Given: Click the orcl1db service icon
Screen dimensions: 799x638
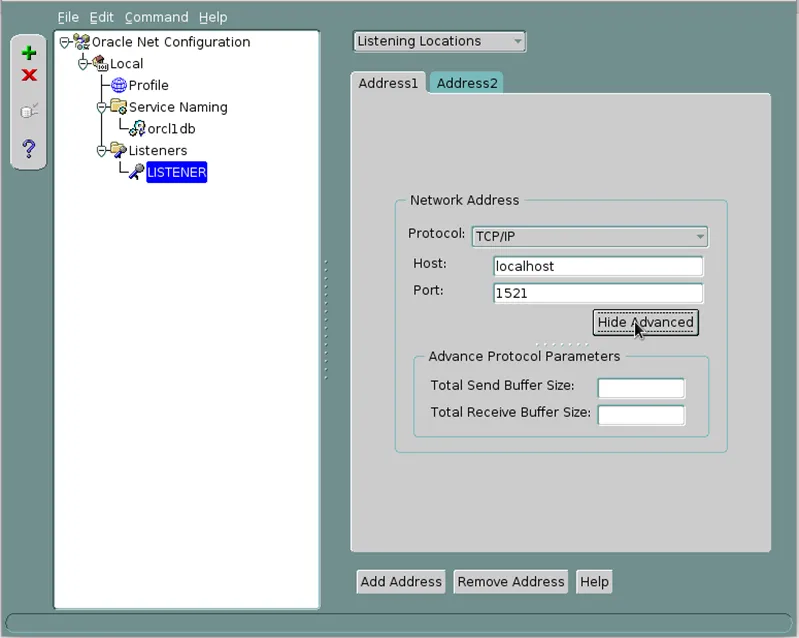Looking at the screenshot, I should [x=137, y=128].
